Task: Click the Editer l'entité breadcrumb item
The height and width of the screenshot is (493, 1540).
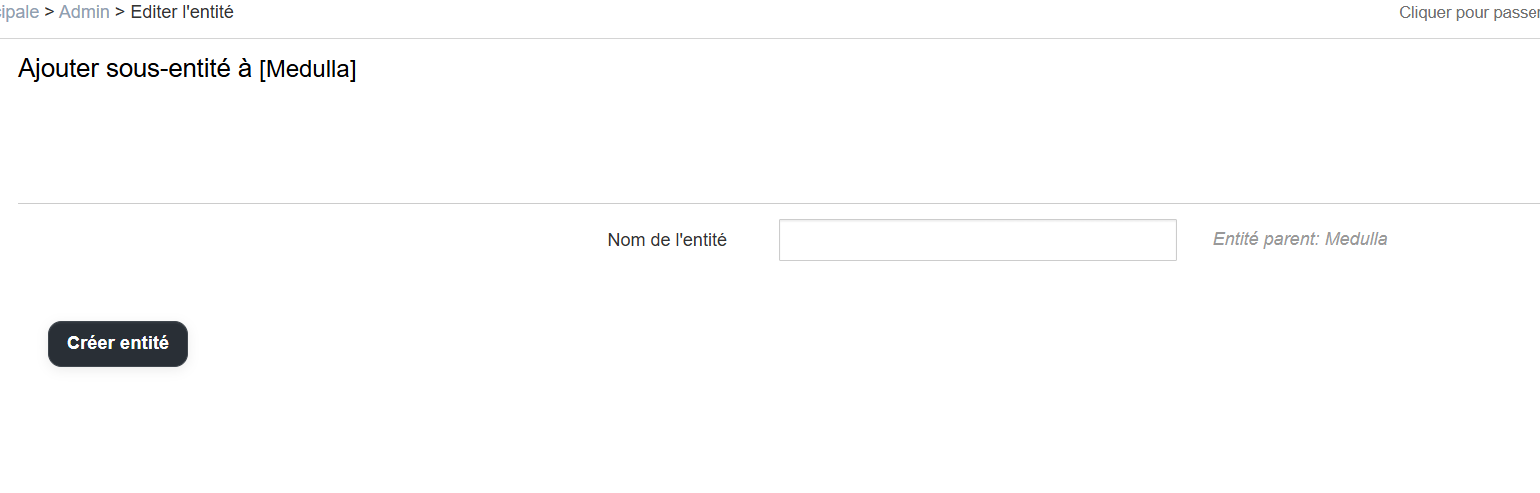Action: click(x=182, y=12)
